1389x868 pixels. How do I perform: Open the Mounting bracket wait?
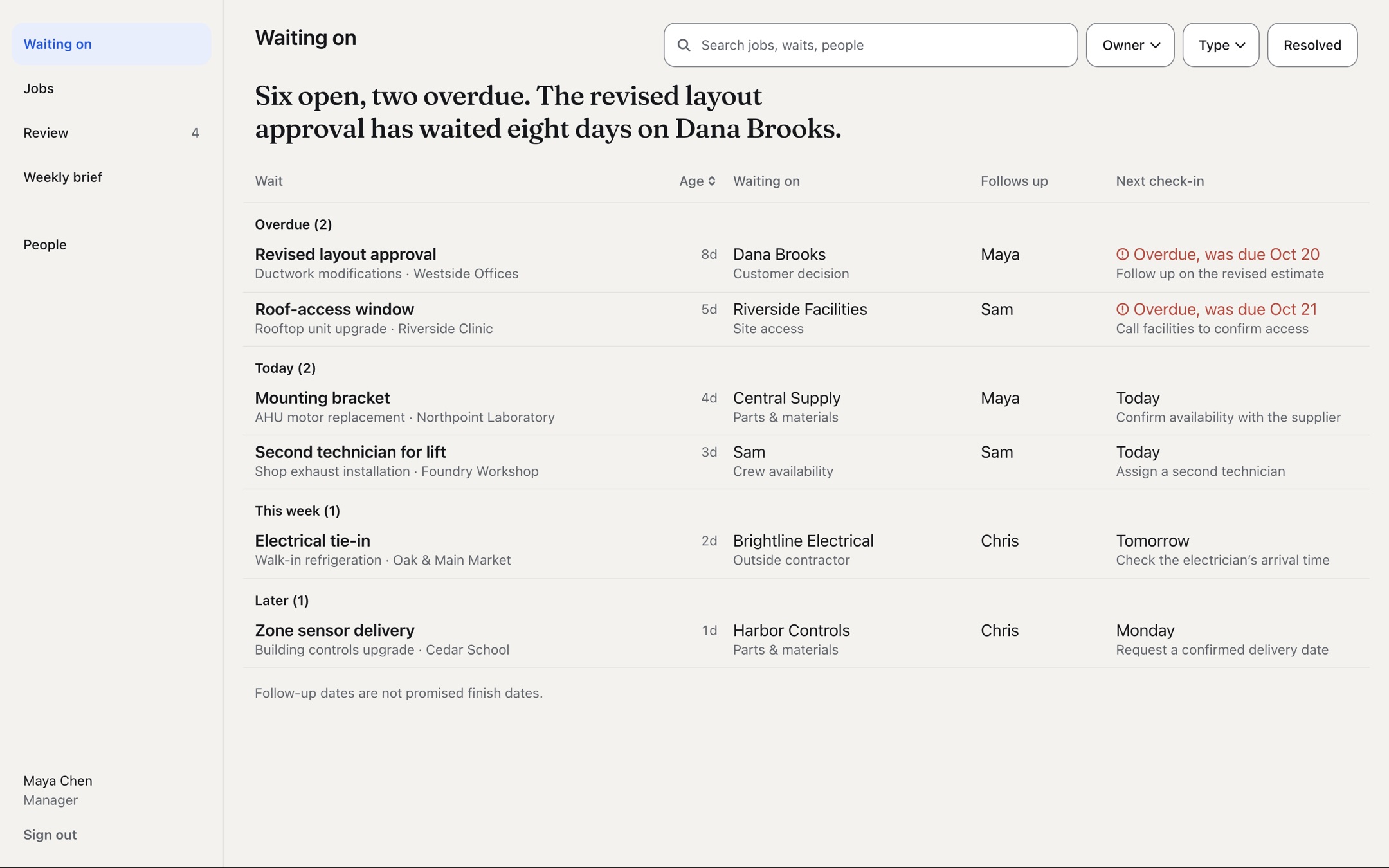[x=322, y=398]
